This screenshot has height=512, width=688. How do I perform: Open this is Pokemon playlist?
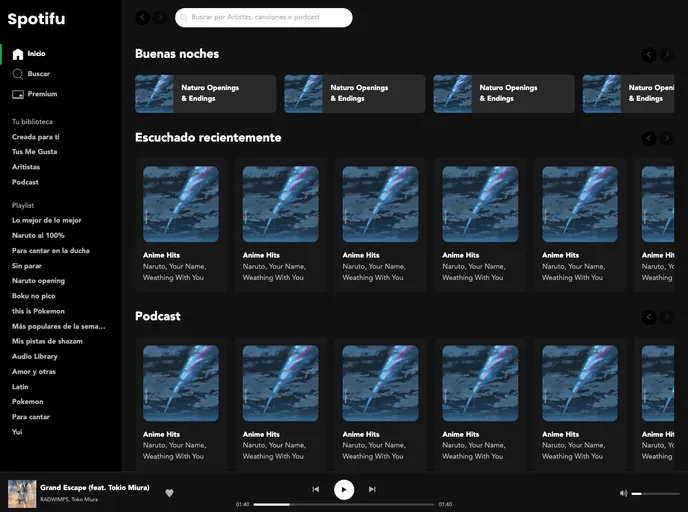tap(38, 311)
